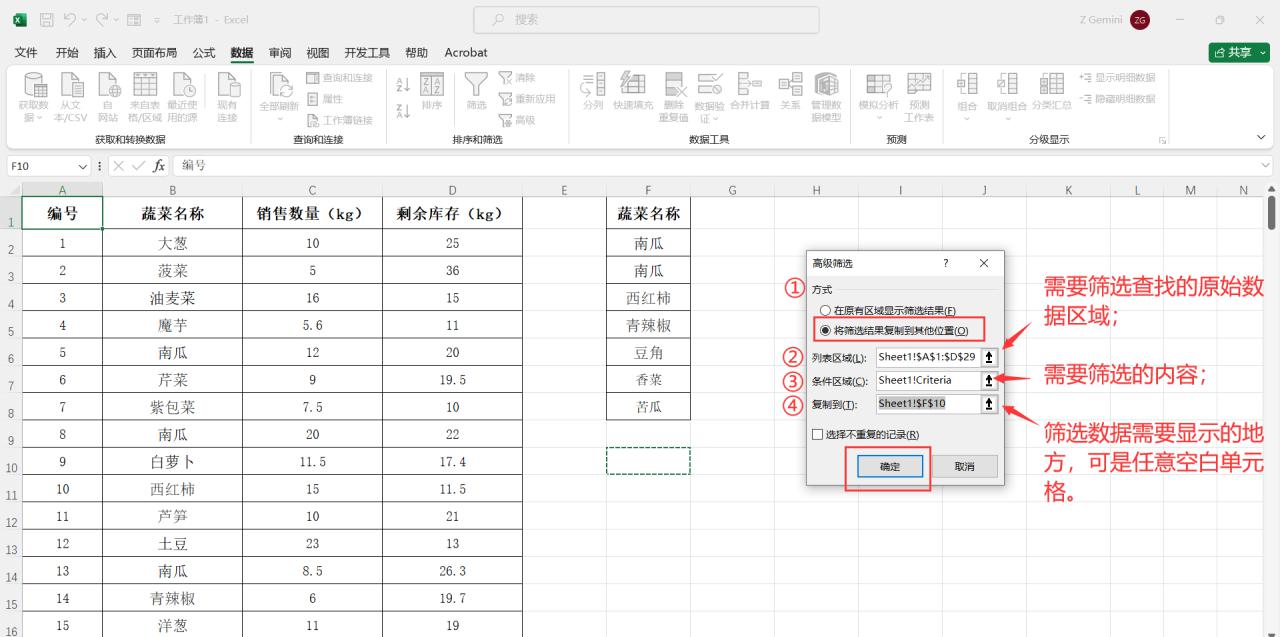The width and height of the screenshot is (1280, 637).
Task: Open the custom Sort (排序) dialog
Action: pos(432,91)
